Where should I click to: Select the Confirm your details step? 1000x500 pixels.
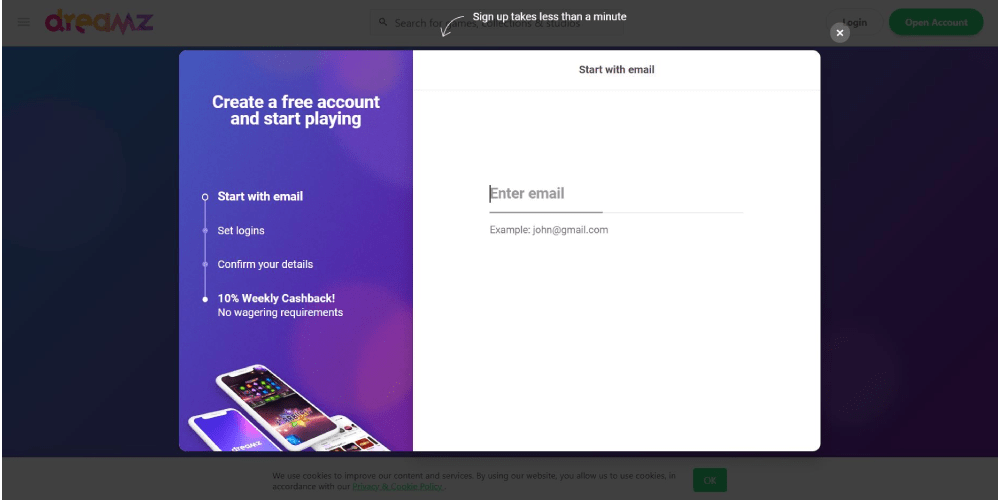coord(265,265)
